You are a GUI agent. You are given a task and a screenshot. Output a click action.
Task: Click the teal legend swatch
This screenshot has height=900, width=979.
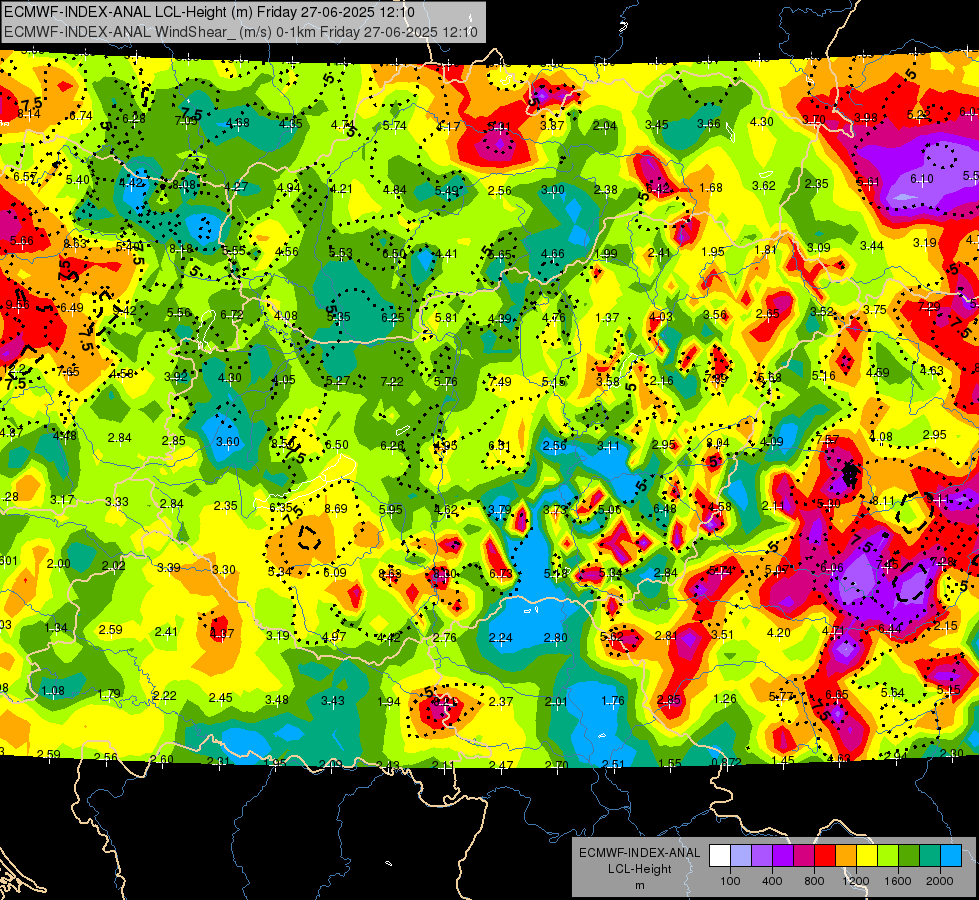click(x=930, y=856)
